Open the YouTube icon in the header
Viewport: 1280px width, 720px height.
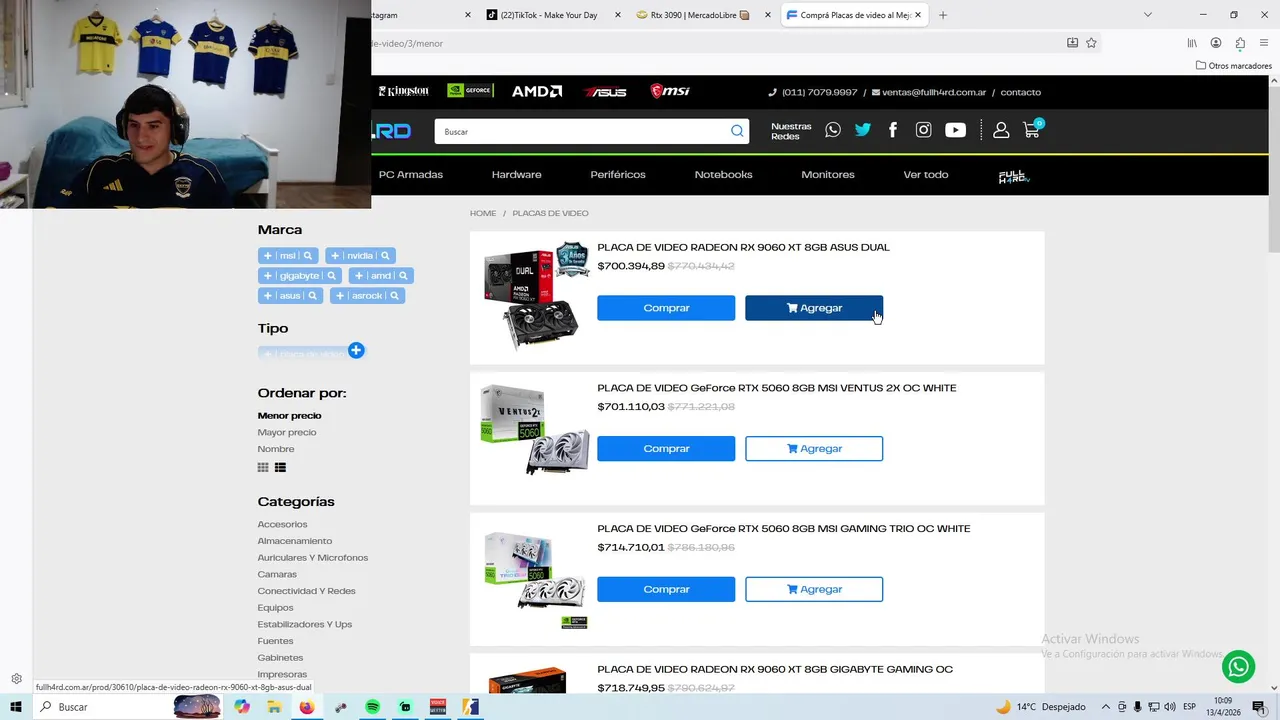[x=956, y=130]
